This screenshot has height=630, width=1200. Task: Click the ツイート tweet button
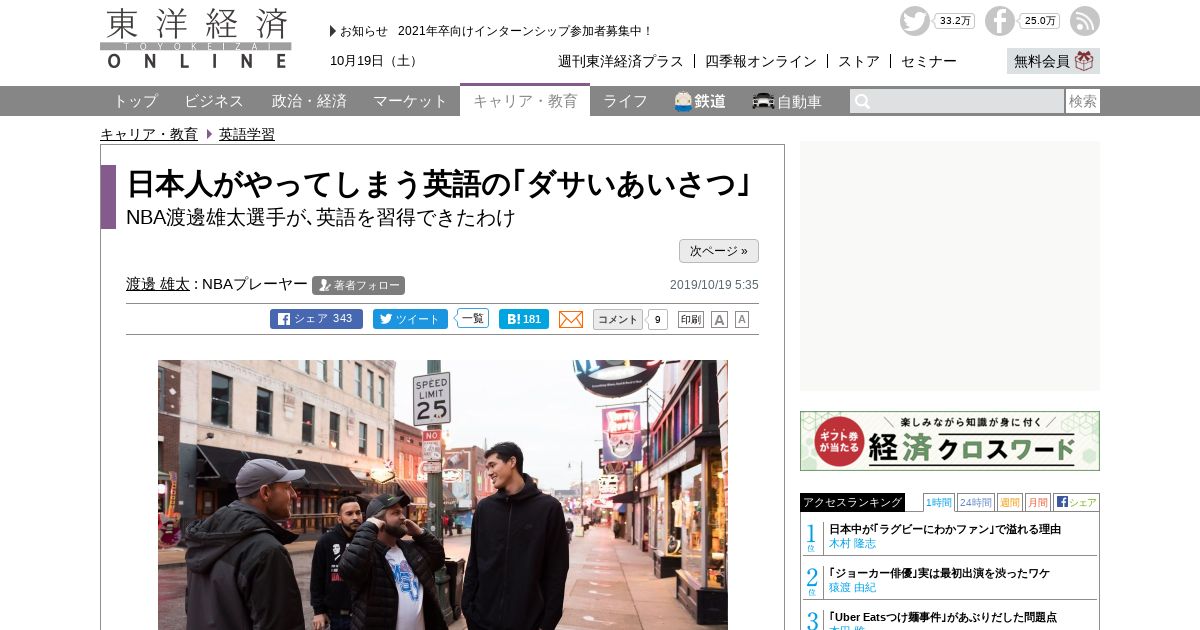coord(410,319)
